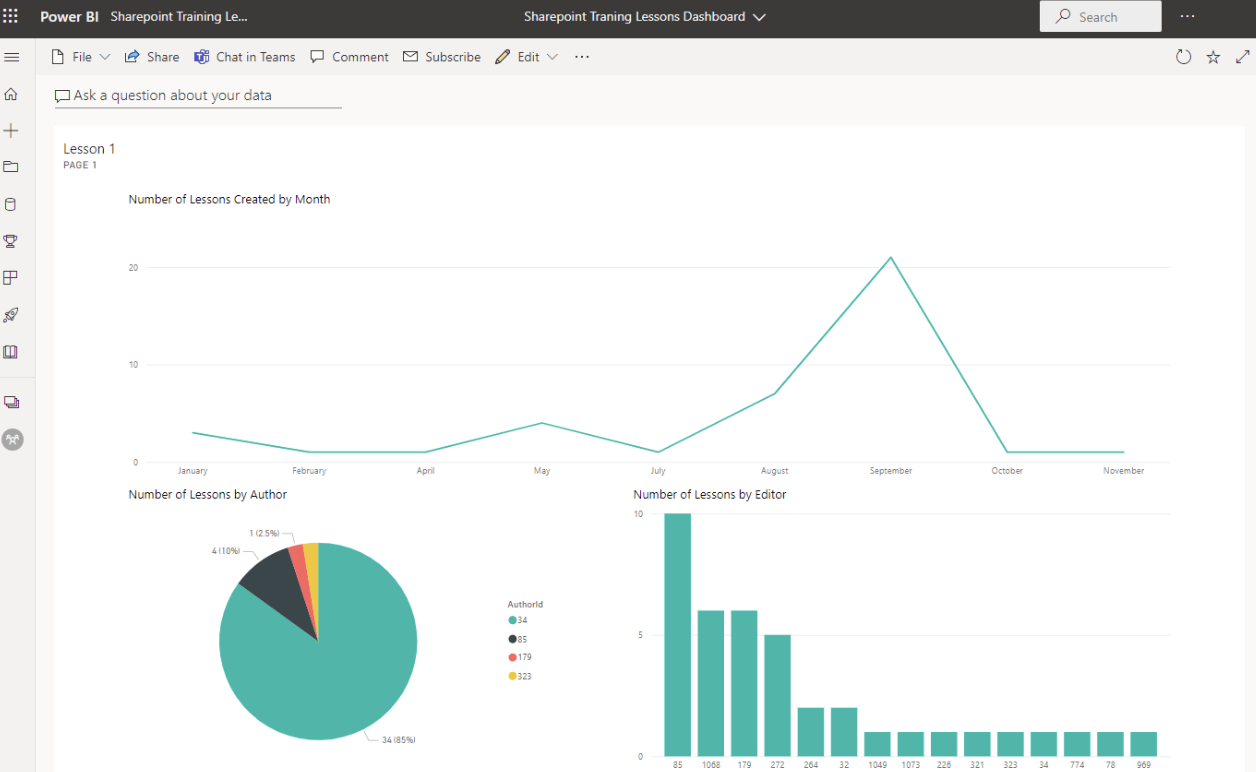Open Metrics trophy icon in sidebar
Viewport: 1256px width, 772px height.
coord(11,241)
